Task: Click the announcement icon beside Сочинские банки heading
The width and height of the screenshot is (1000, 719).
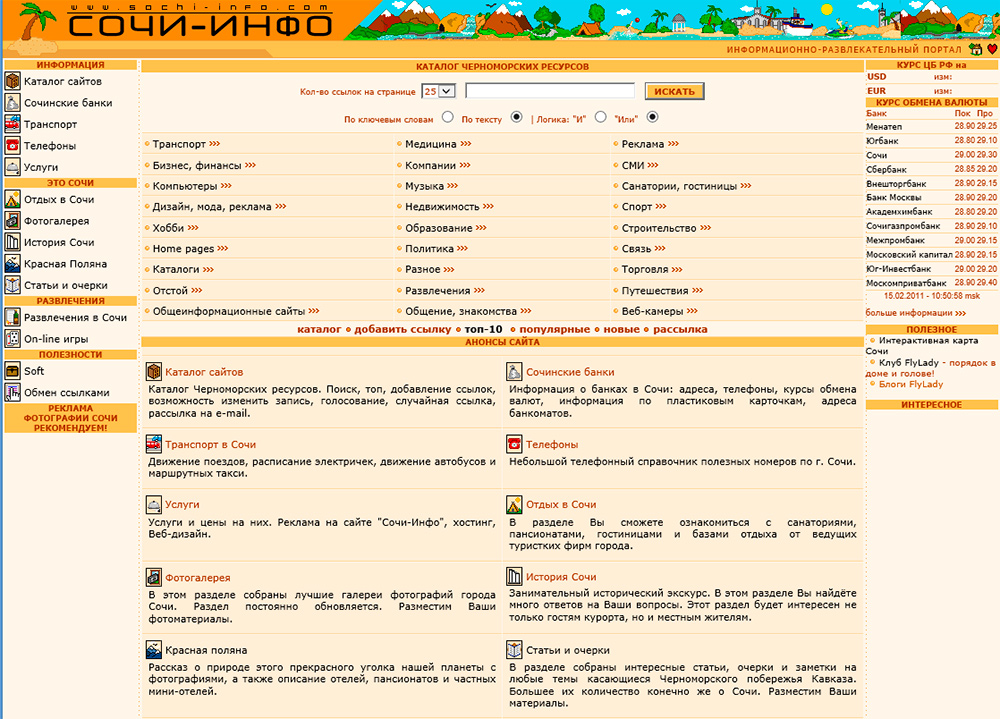Action: pyautogui.click(x=514, y=371)
